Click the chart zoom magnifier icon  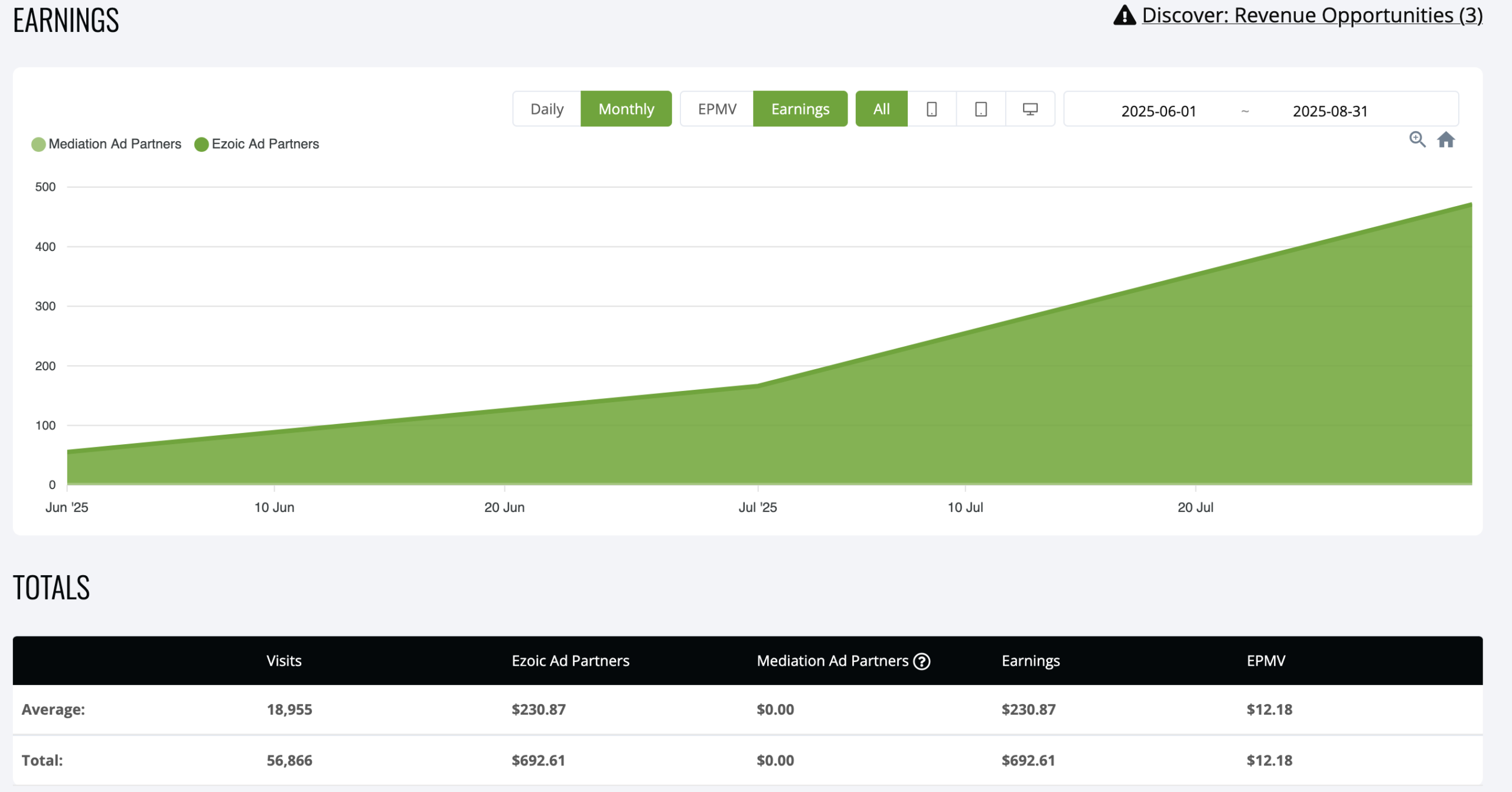[x=1417, y=140]
